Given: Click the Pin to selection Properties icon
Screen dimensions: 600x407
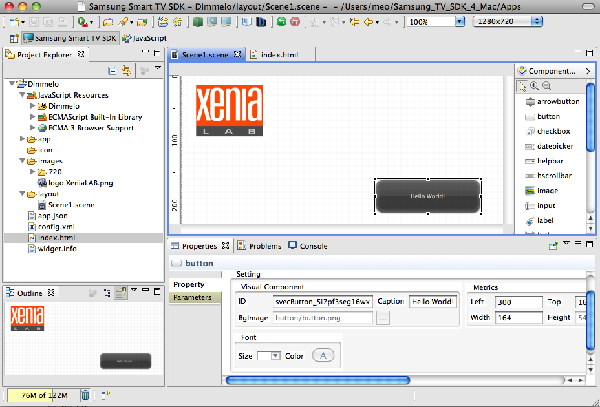Looking at the screenshot, I should click(x=553, y=246).
